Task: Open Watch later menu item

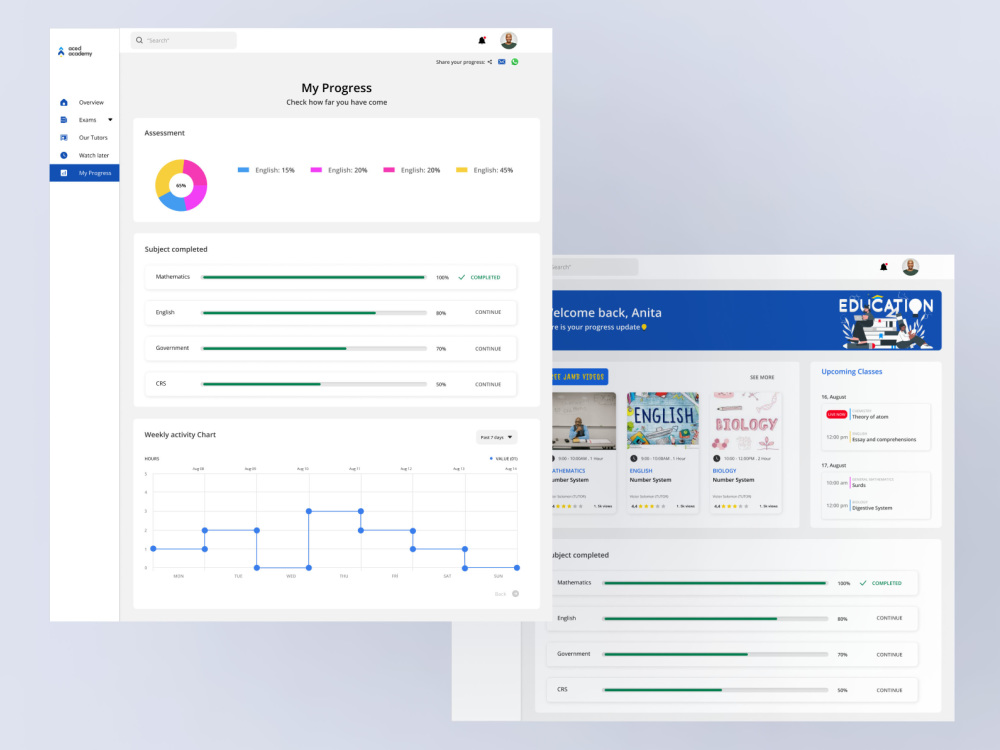Action: point(94,155)
